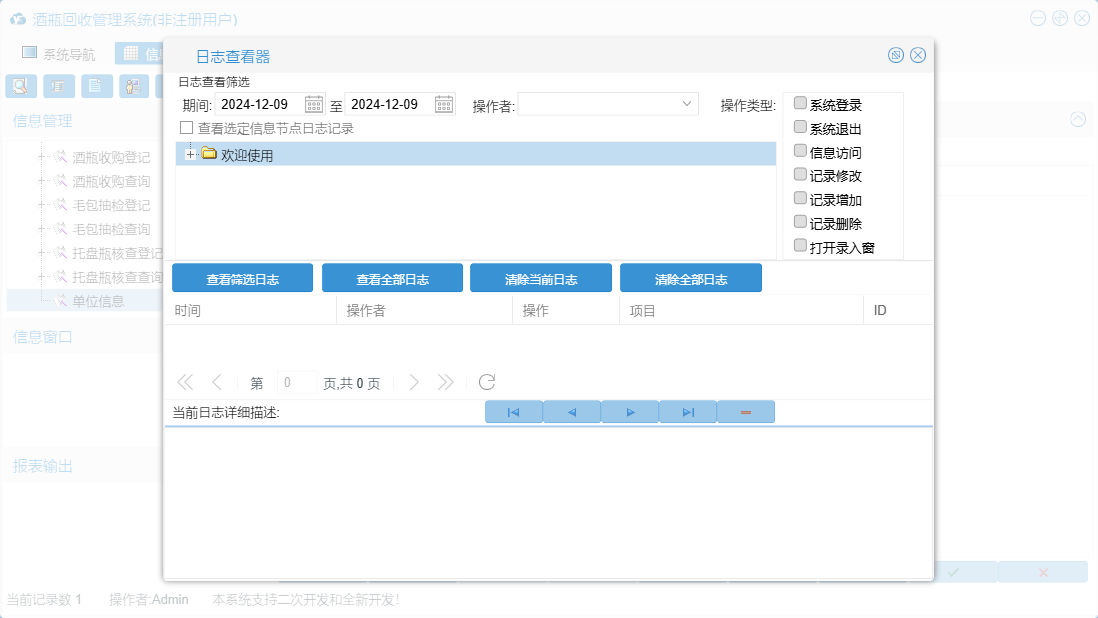This screenshot has width=1098, height=618.
Task: Check the 记录删除 operation type
Action: click(800, 222)
